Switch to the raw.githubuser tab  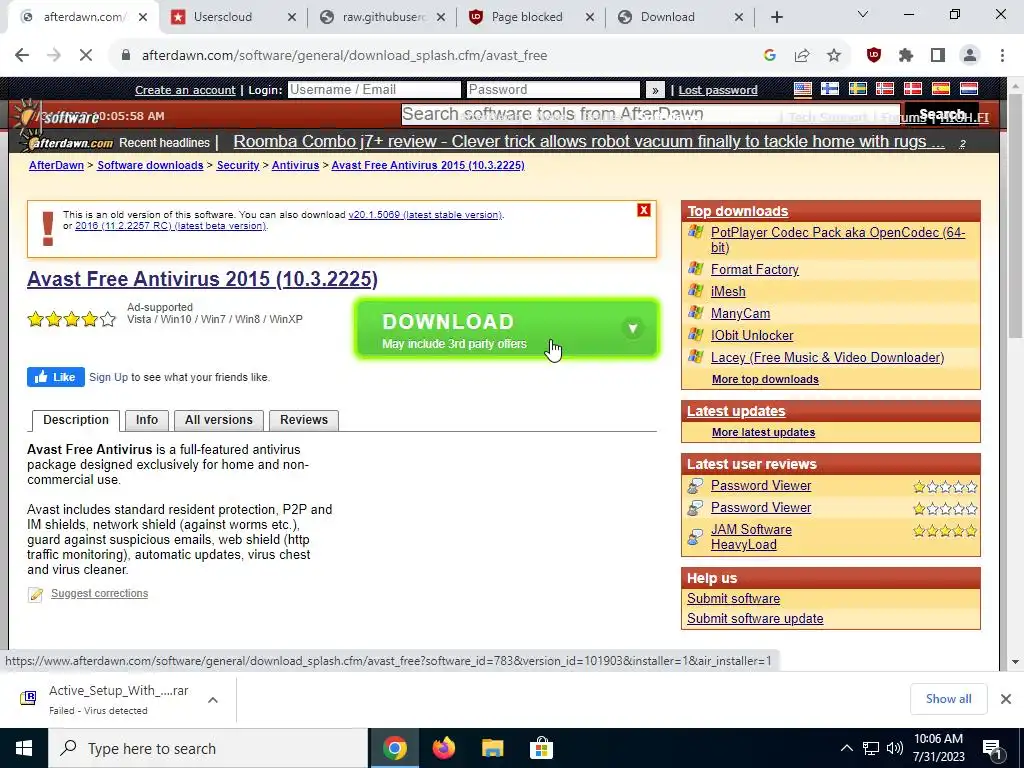point(383,17)
